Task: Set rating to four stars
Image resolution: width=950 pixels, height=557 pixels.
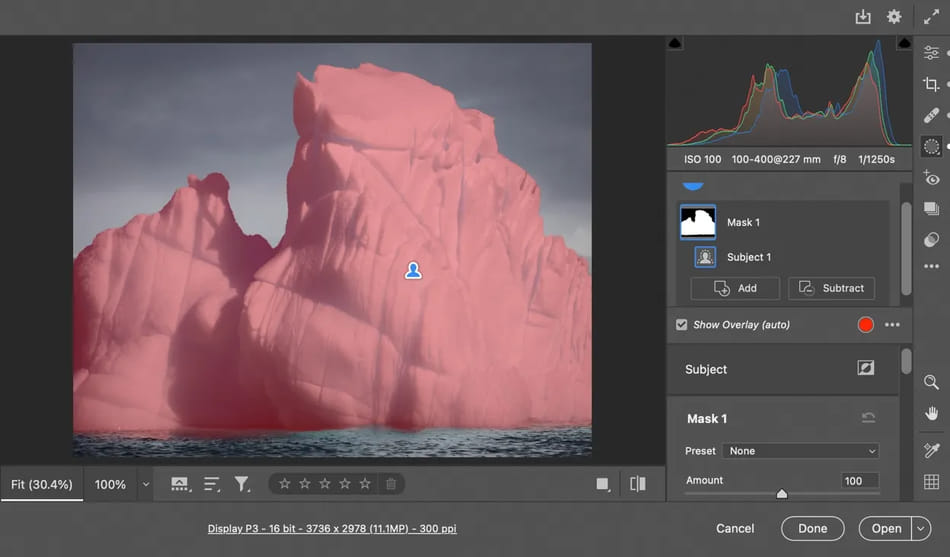Action: (345, 484)
